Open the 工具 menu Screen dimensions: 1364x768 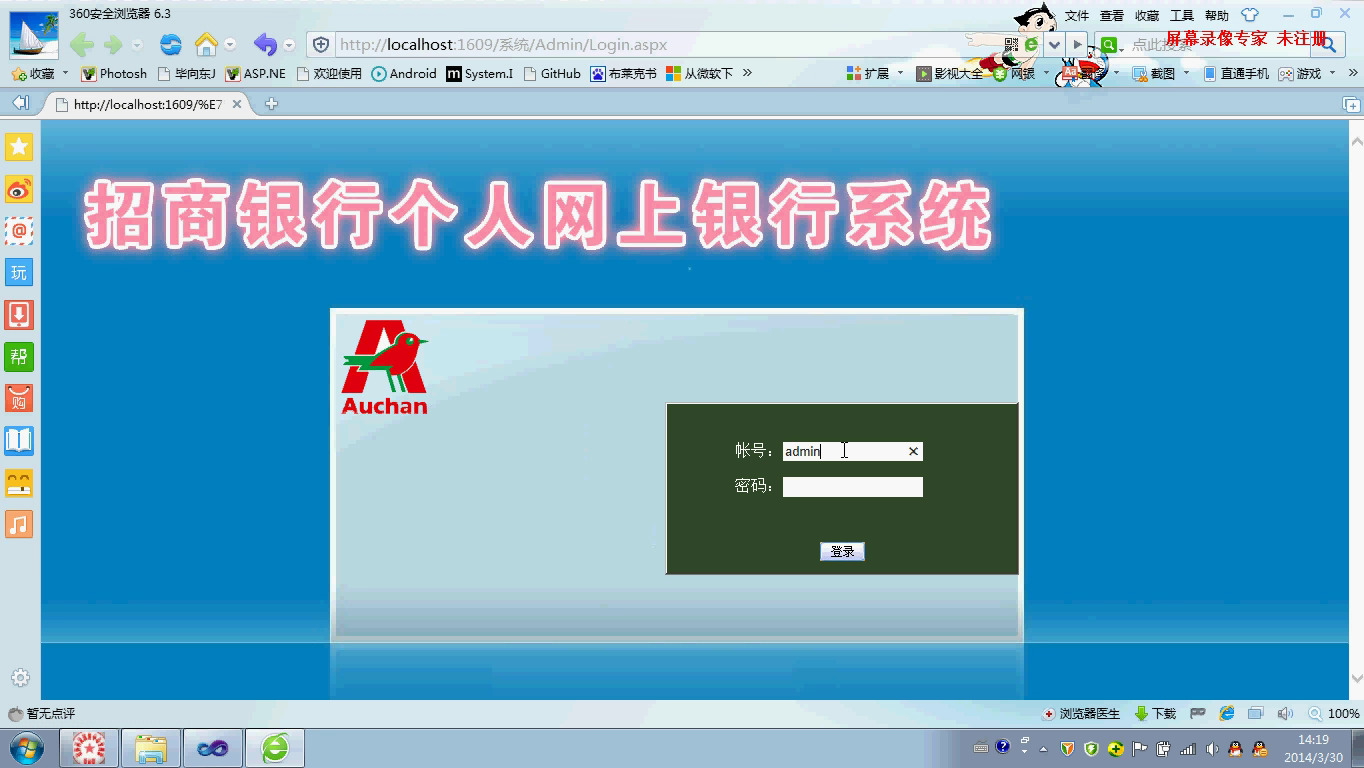(1182, 15)
